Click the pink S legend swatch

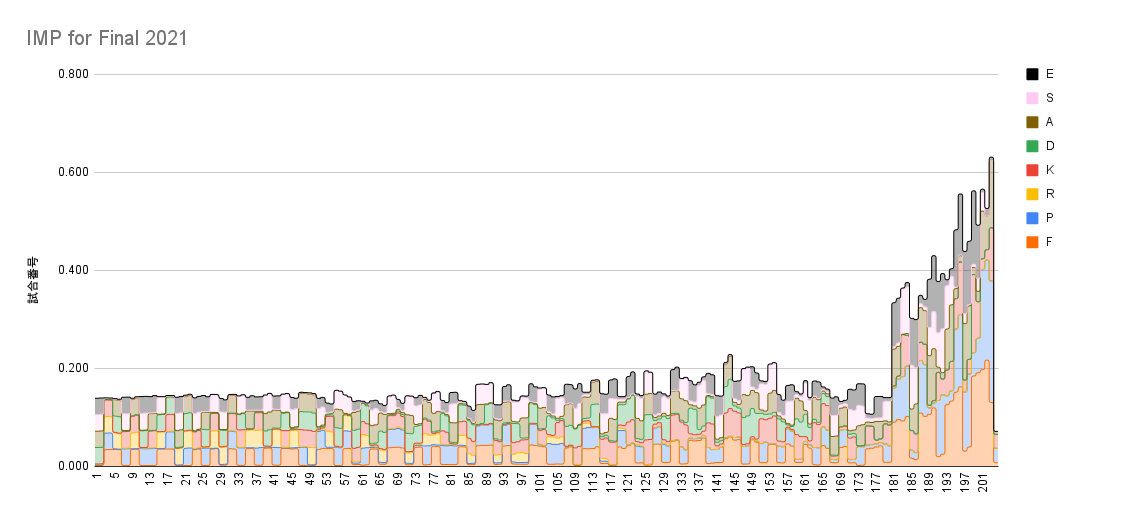click(x=1032, y=97)
